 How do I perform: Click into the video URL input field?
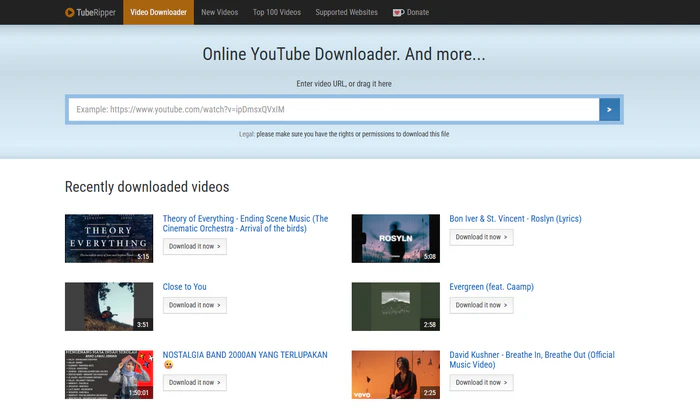[x=333, y=109]
